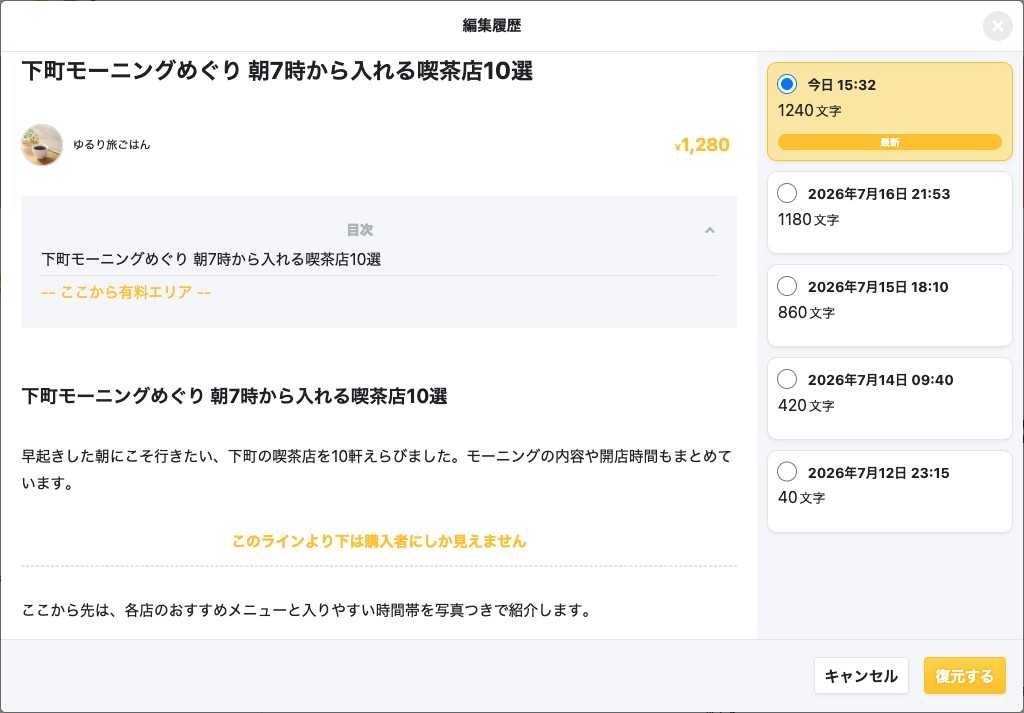Image resolution: width=1024 pixels, height=713 pixels.
Task: Click the article title at the top of the preview
Action: click(277, 71)
